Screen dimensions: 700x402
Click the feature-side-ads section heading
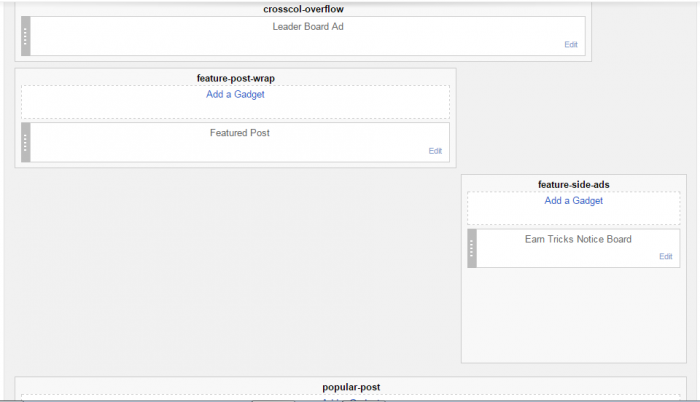[x=574, y=184]
